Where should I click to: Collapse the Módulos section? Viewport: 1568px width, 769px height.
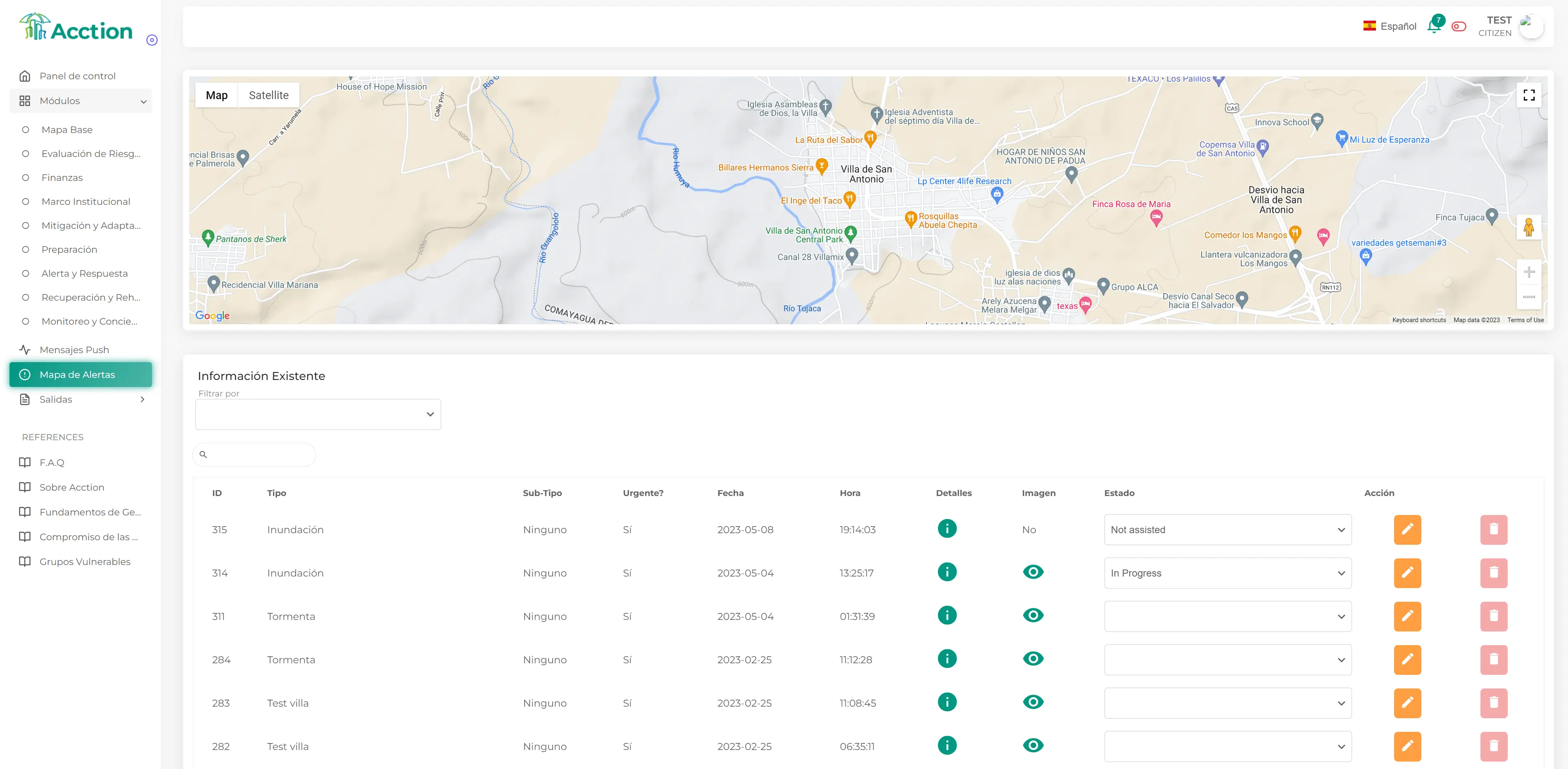pos(144,100)
